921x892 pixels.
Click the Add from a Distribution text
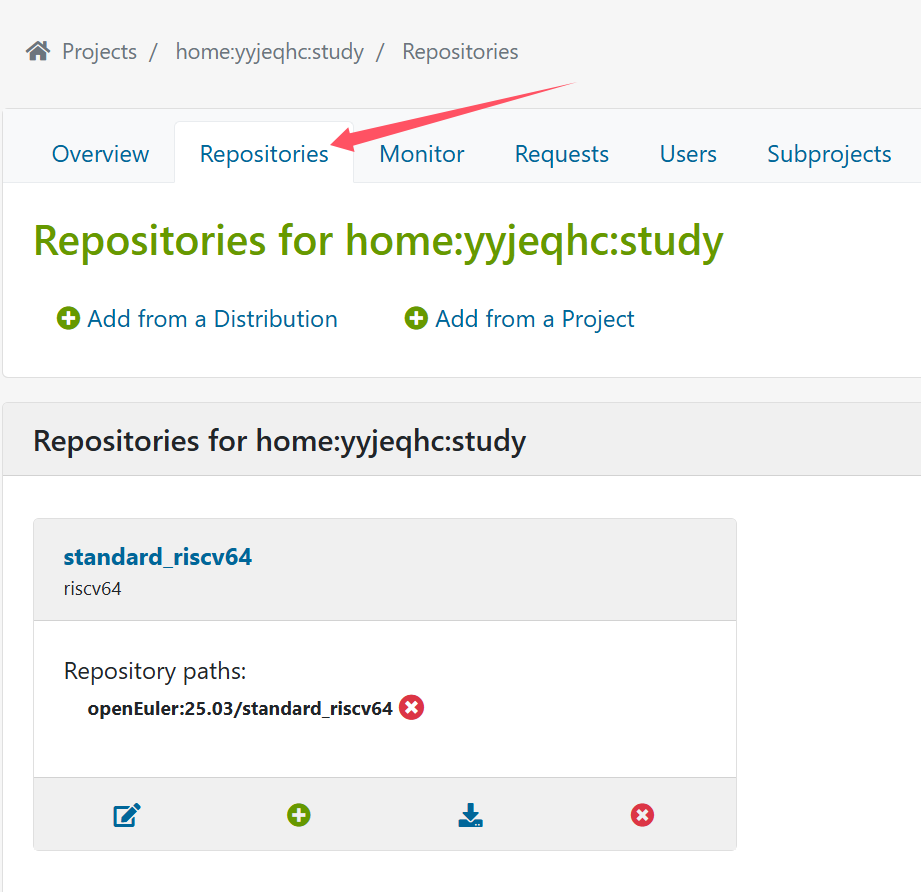coord(212,319)
